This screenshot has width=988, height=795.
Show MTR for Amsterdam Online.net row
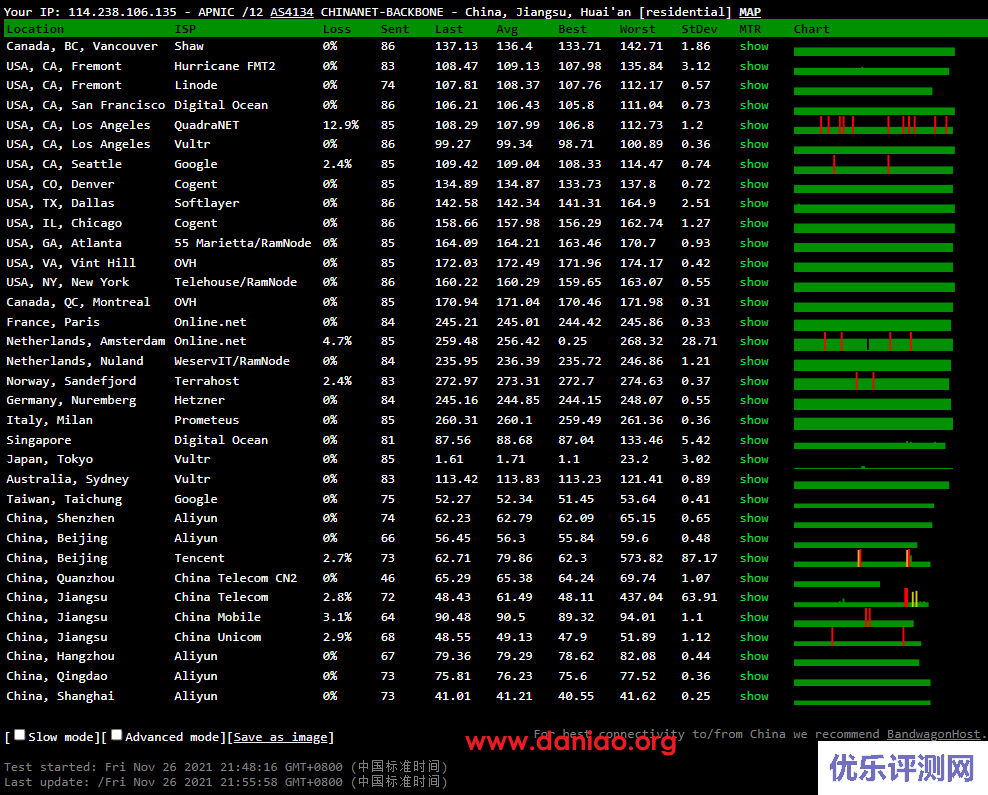(x=754, y=341)
